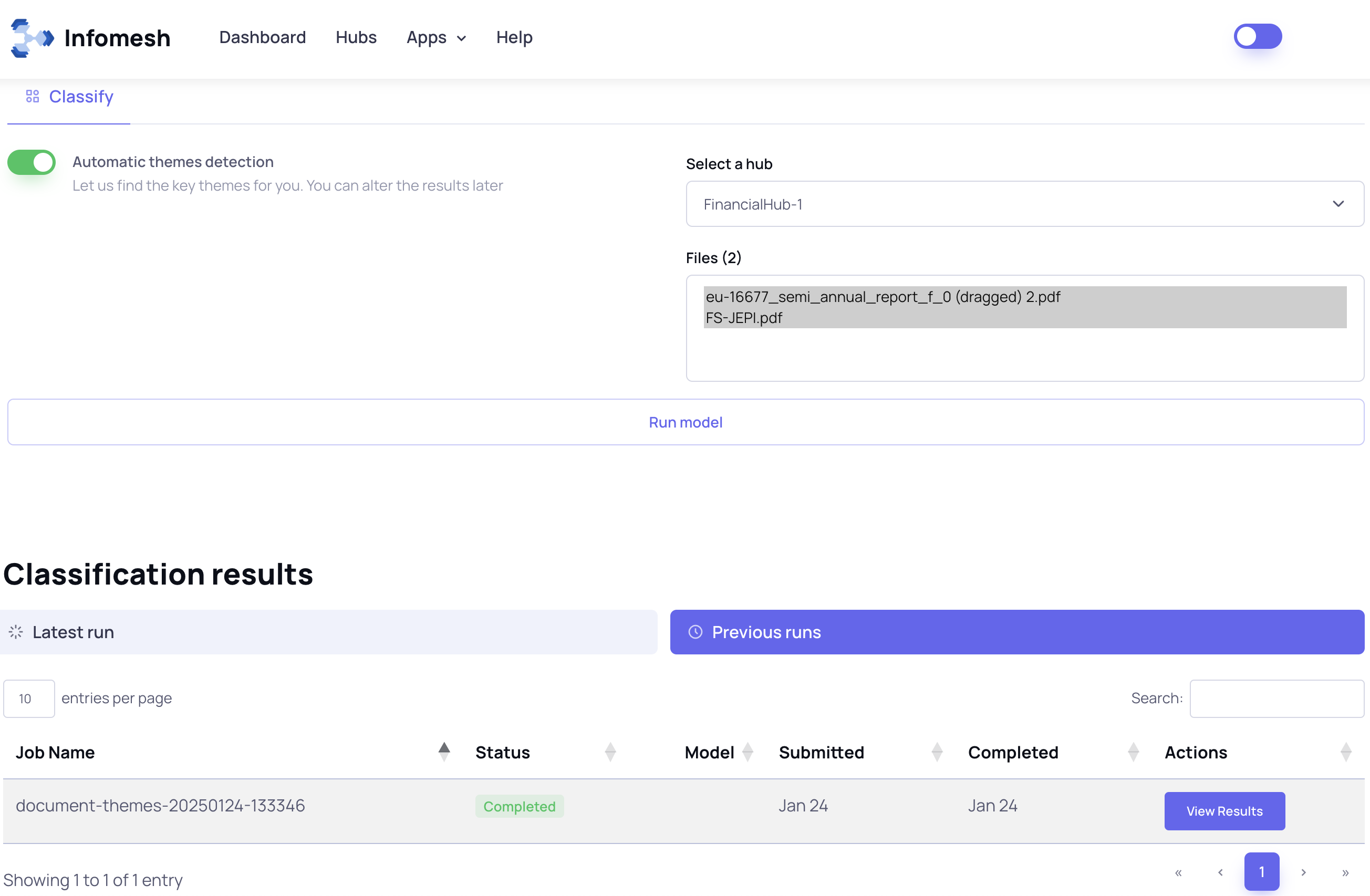
Task: Toggle the theme switch in header
Action: click(x=1257, y=37)
